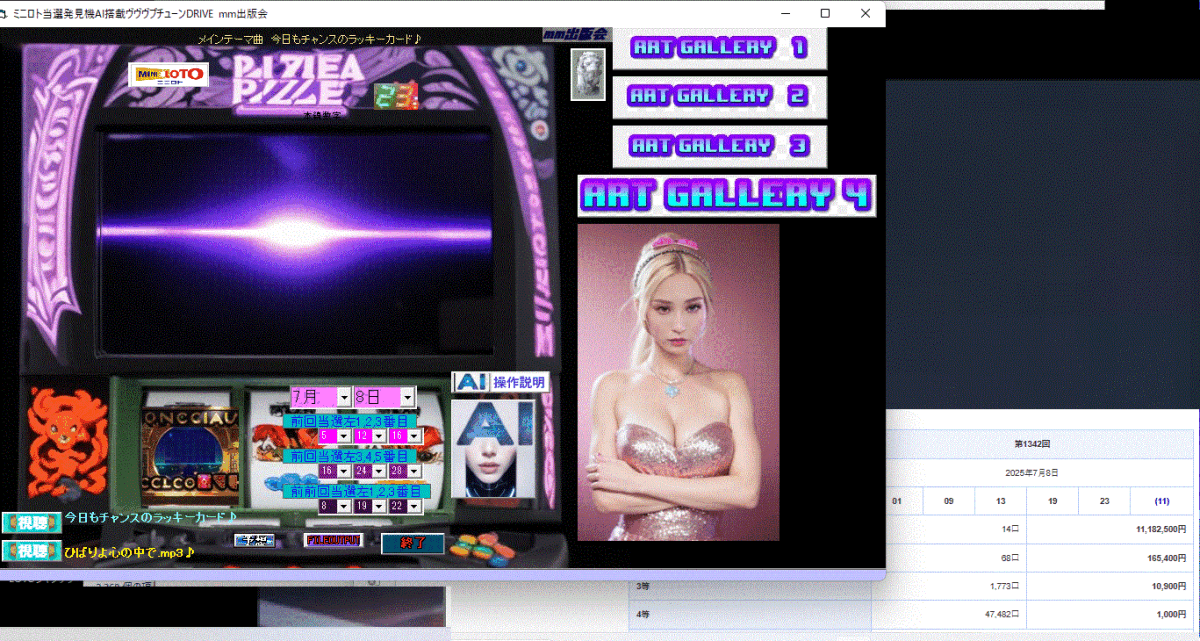Image resolution: width=1200 pixels, height=641 pixels.
Task: Click the Mini Loto logo icon
Action: (169, 74)
